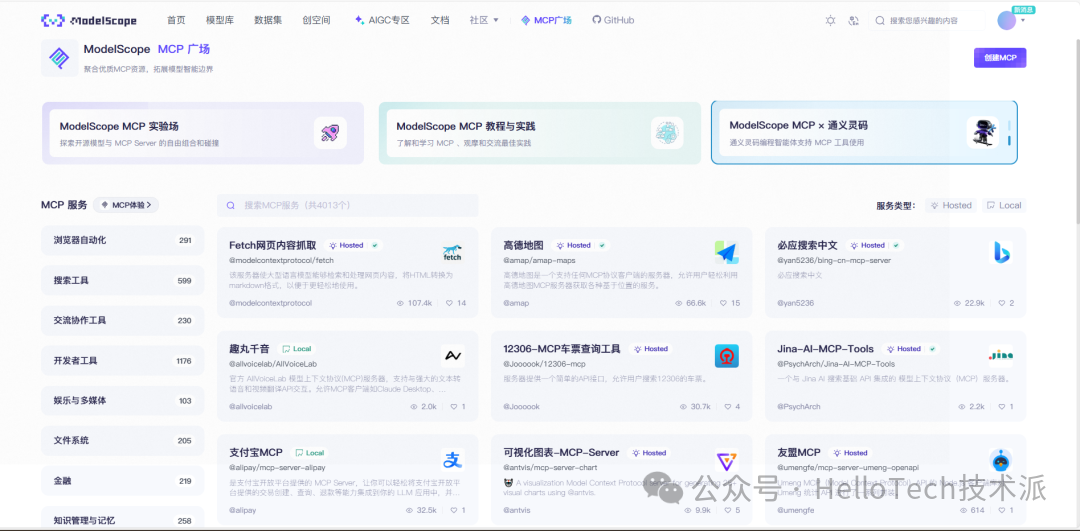Viewport: 1080px width, 531px height.
Task: Filter by 文件系统 category
Action: pyautogui.click(x=123, y=440)
